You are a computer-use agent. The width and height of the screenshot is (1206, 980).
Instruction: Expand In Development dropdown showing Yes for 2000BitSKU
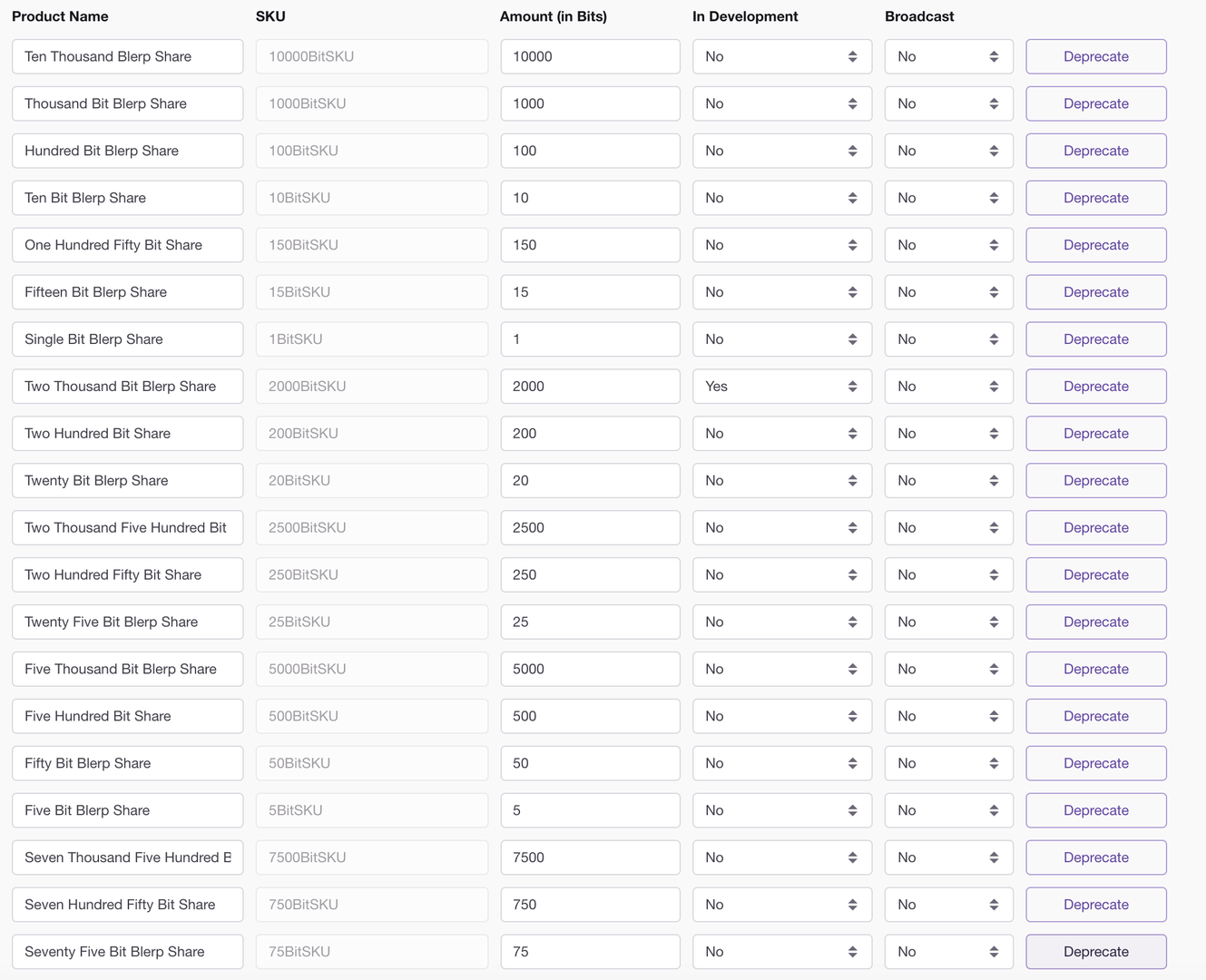(x=781, y=387)
